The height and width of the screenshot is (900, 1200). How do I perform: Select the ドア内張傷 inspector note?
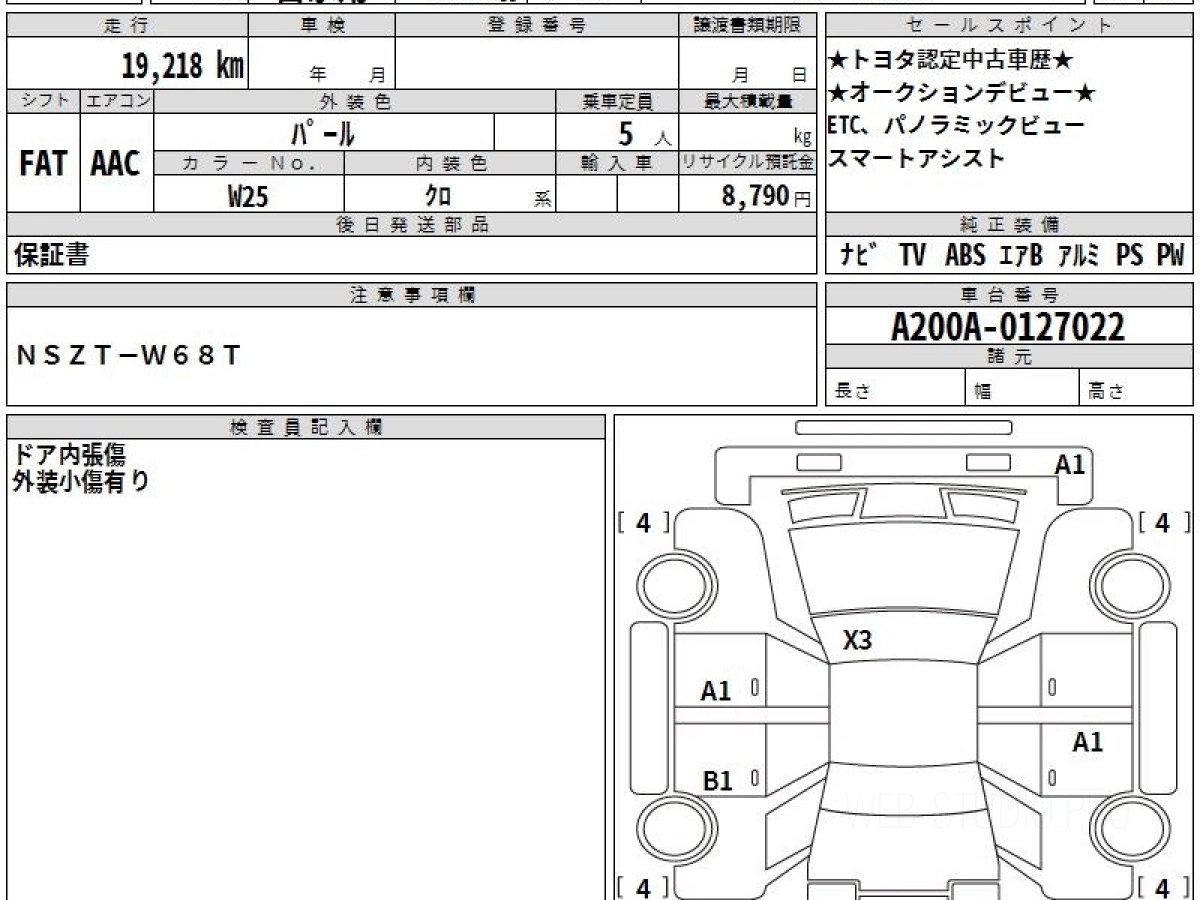click(68, 454)
